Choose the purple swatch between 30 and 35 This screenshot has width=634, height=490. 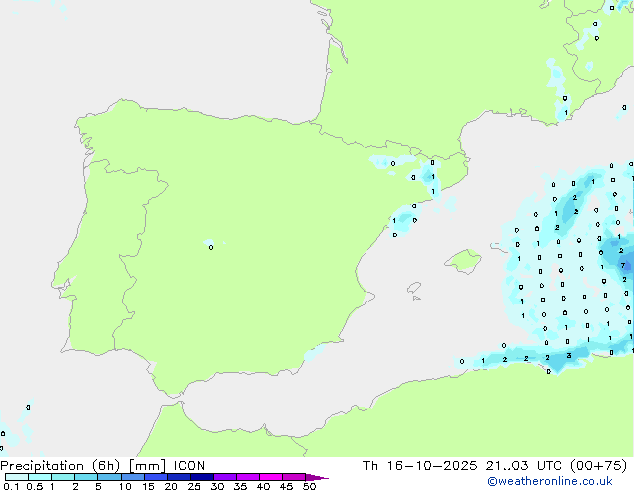pyautogui.click(x=225, y=477)
